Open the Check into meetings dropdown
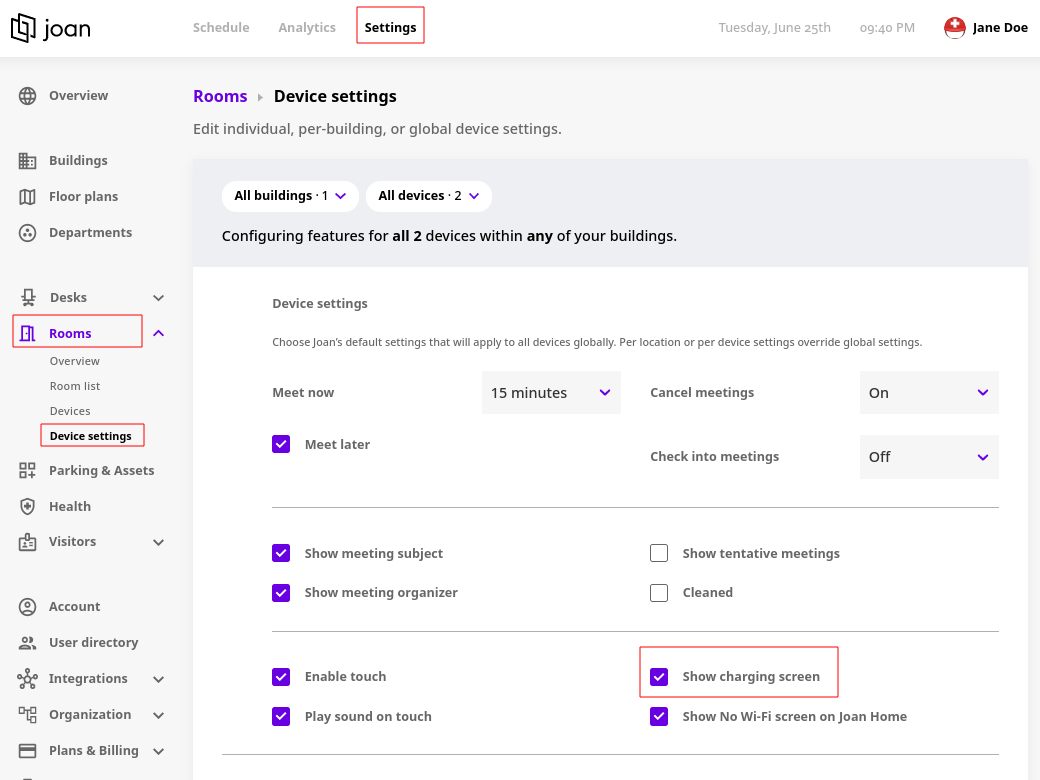Viewport: 1040px width, 780px height. pos(929,457)
